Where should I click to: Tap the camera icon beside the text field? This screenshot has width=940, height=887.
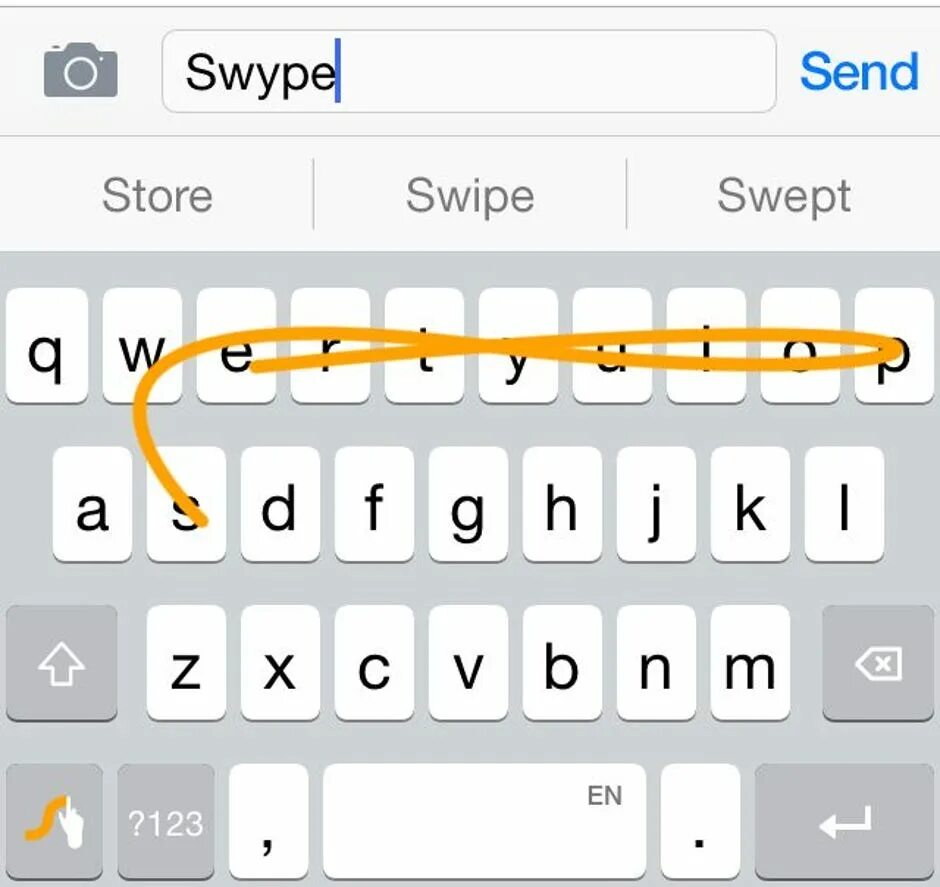tap(80, 70)
